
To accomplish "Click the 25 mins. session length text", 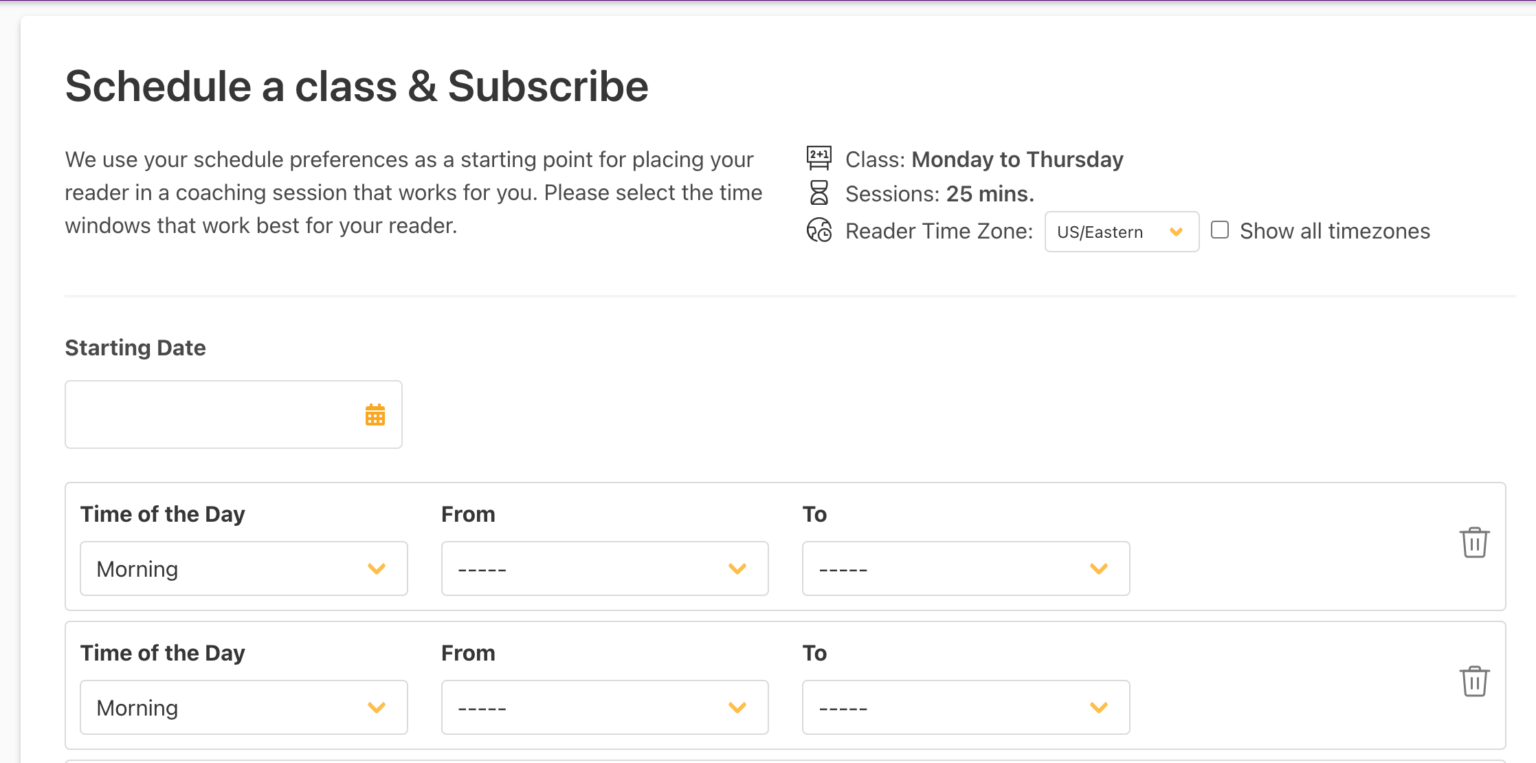I will [x=989, y=194].
